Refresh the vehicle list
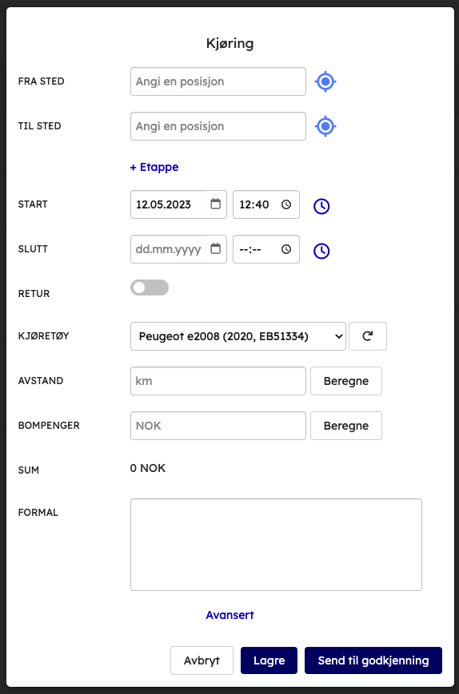This screenshot has width=459, height=694. (x=367, y=336)
